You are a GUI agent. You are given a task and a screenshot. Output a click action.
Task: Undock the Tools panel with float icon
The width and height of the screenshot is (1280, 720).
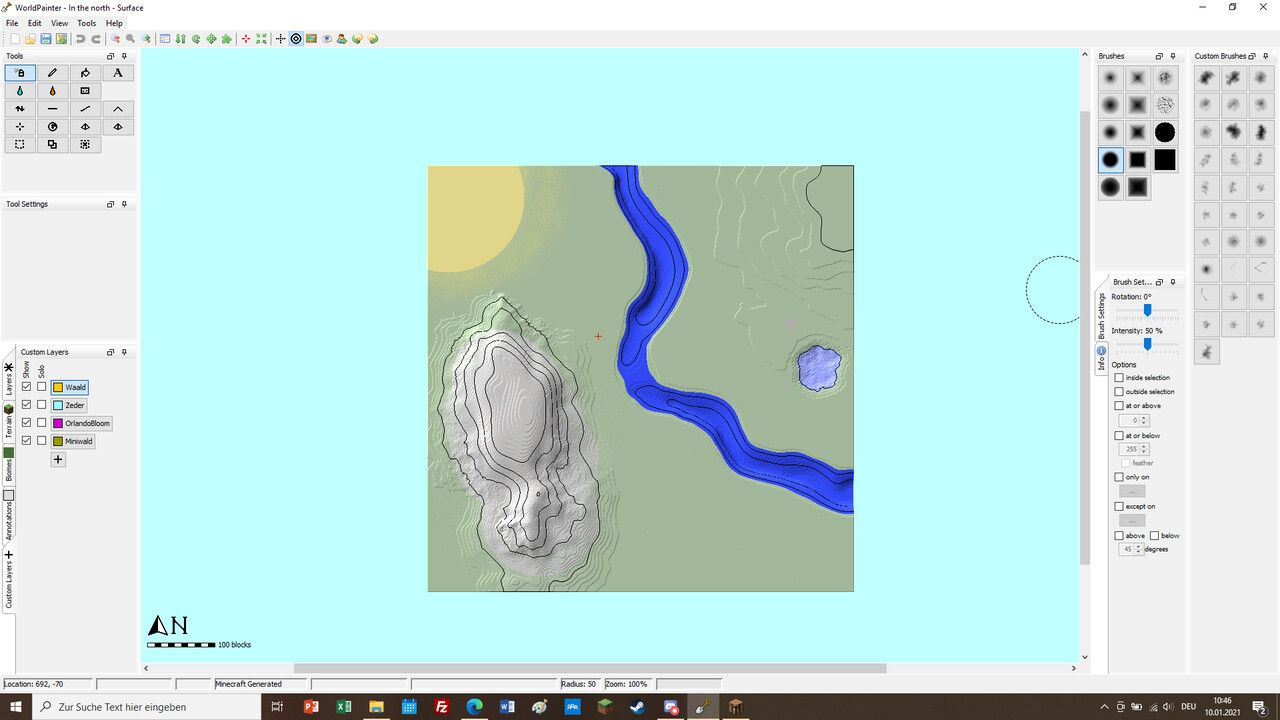[x=110, y=56]
